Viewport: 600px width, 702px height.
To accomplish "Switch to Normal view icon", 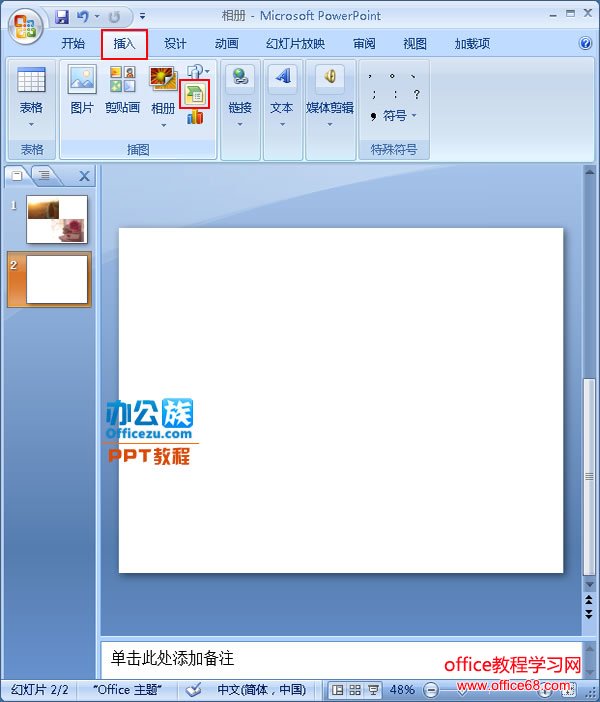I will (x=337, y=690).
